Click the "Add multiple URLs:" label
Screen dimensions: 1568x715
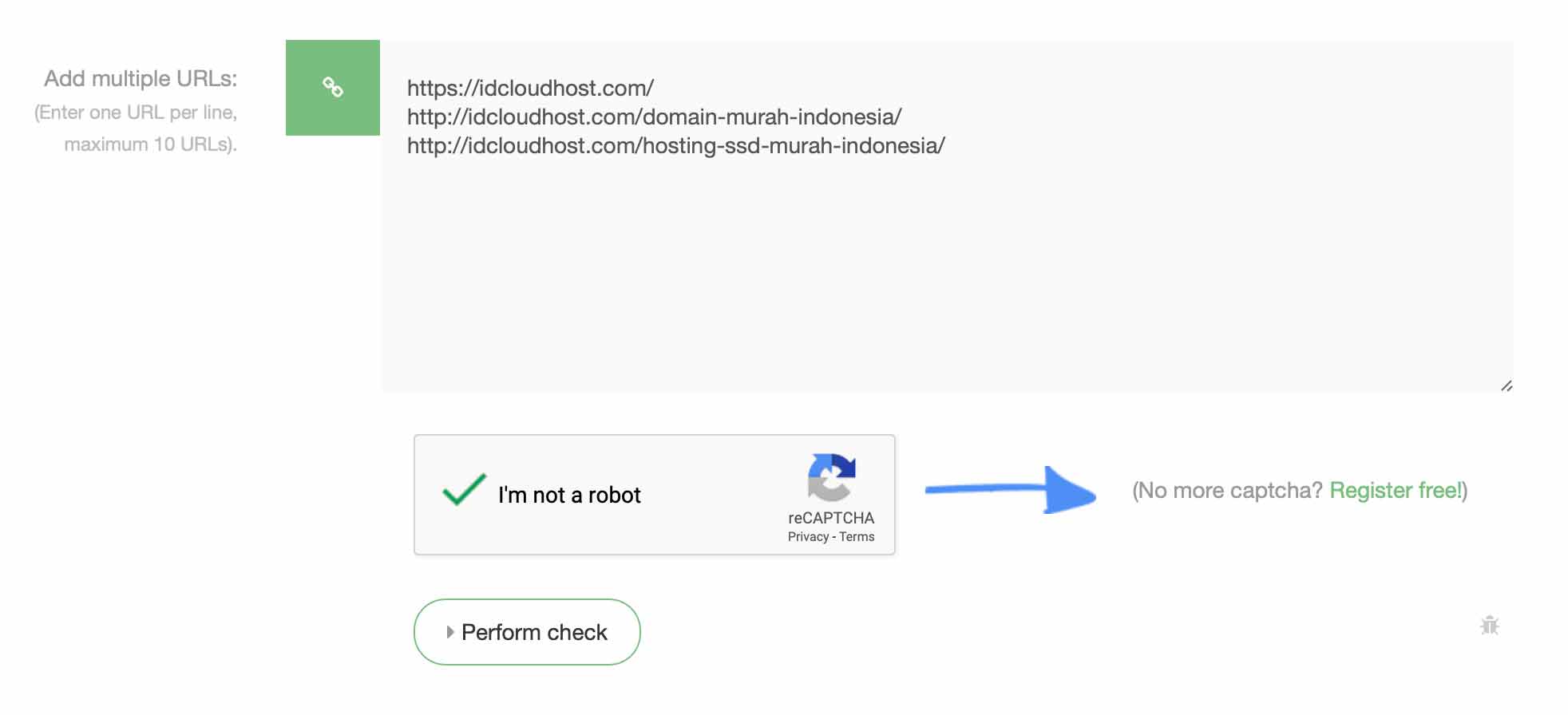pyautogui.click(x=141, y=79)
